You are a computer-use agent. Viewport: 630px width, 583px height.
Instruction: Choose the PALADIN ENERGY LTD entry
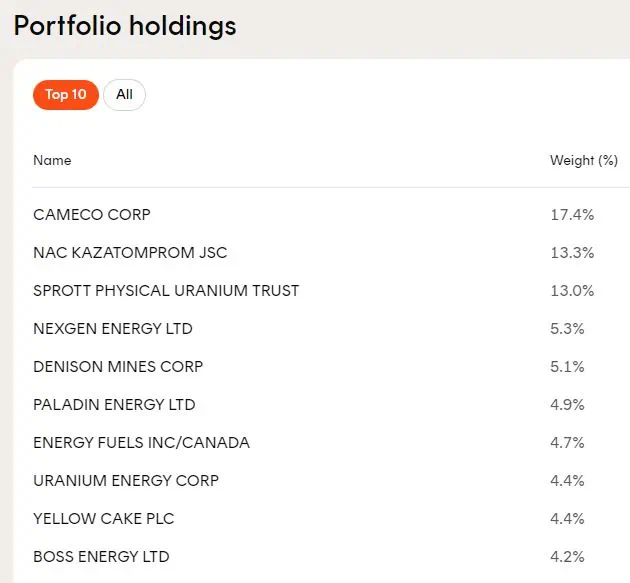coord(114,405)
